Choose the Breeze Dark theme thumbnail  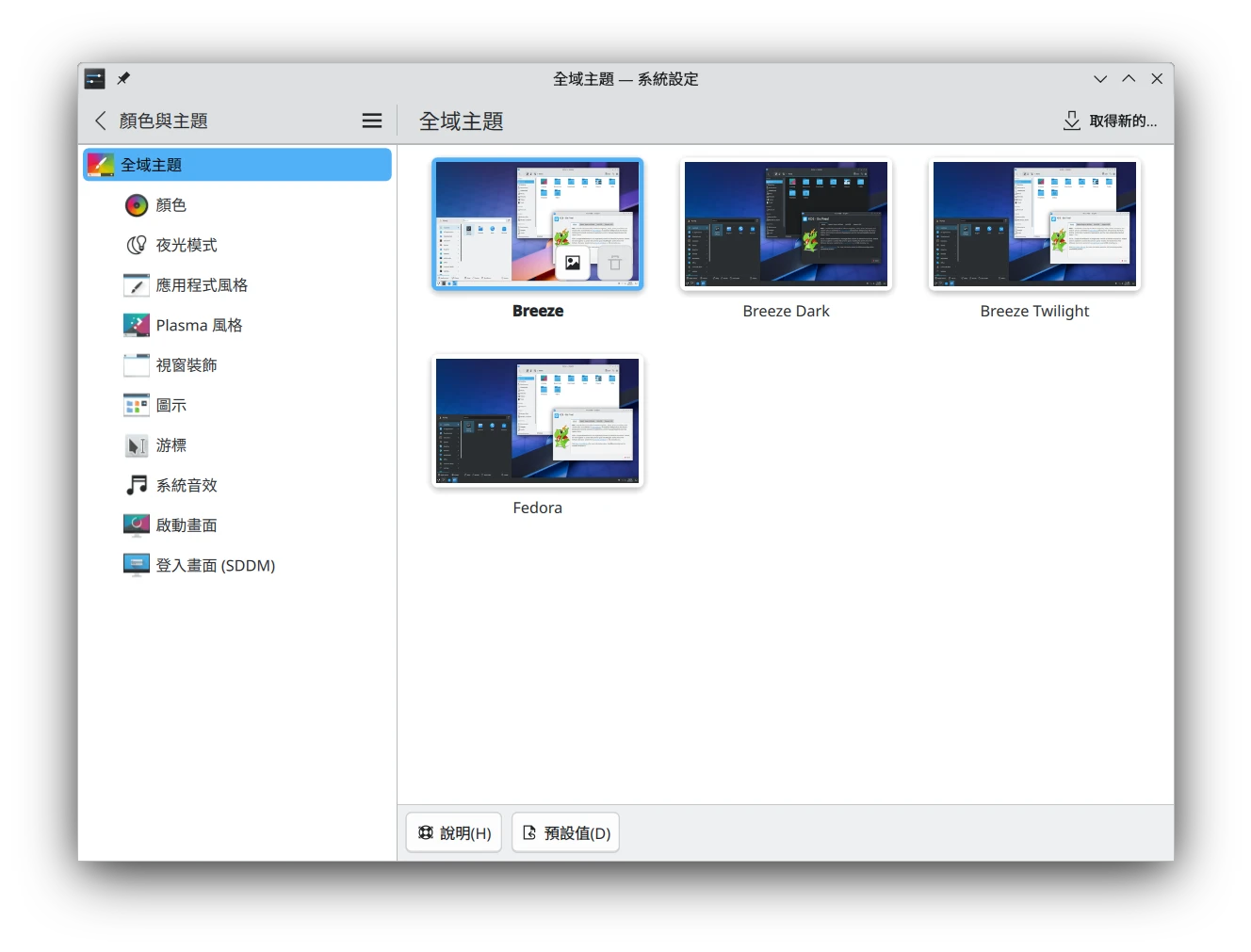pyautogui.click(x=786, y=224)
